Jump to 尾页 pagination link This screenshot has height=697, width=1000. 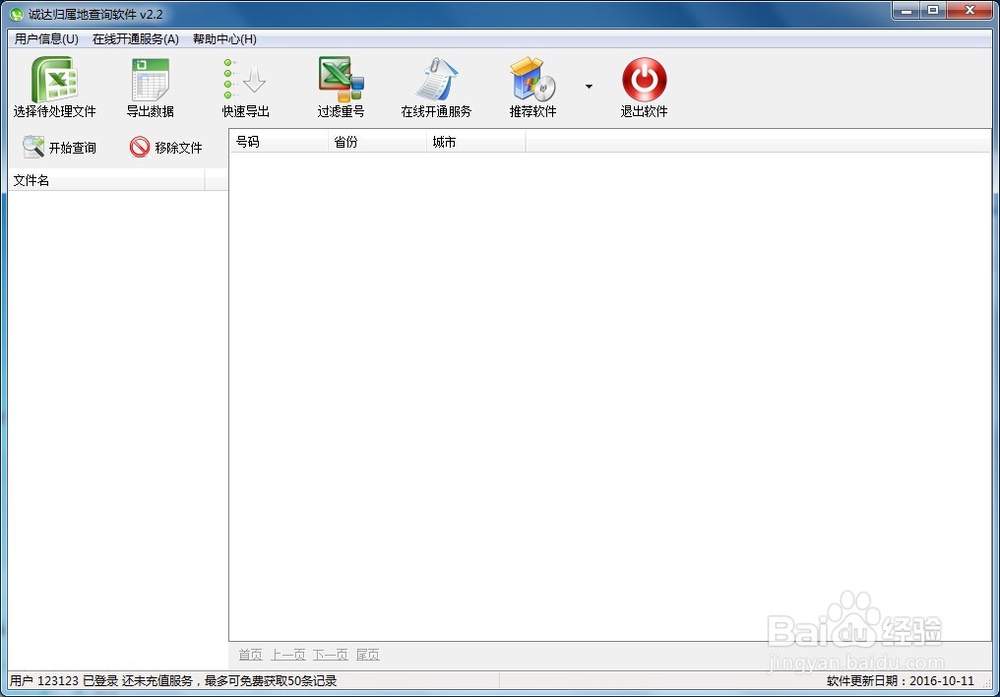(368, 655)
